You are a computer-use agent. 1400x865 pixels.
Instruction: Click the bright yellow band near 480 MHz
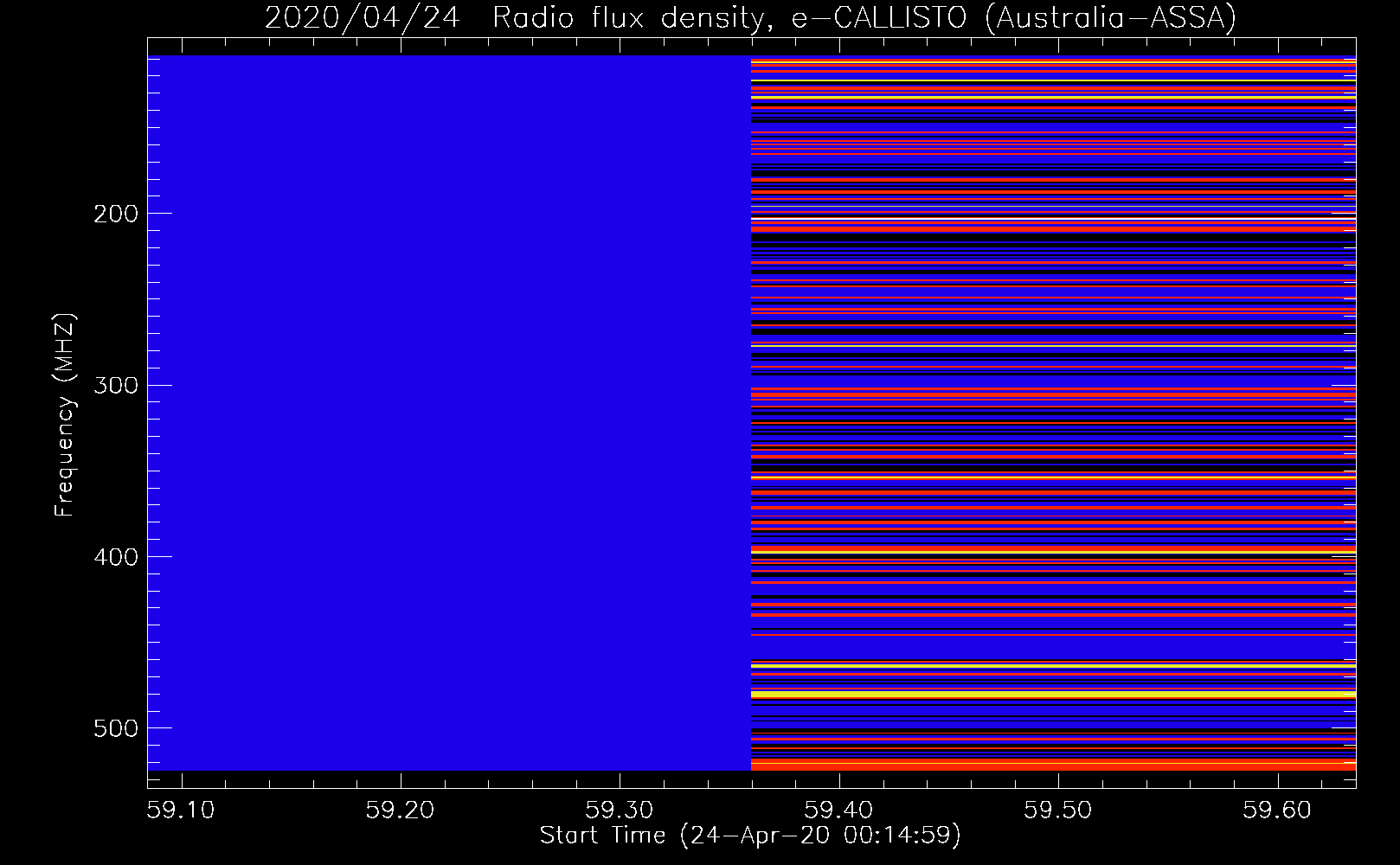point(1053,694)
